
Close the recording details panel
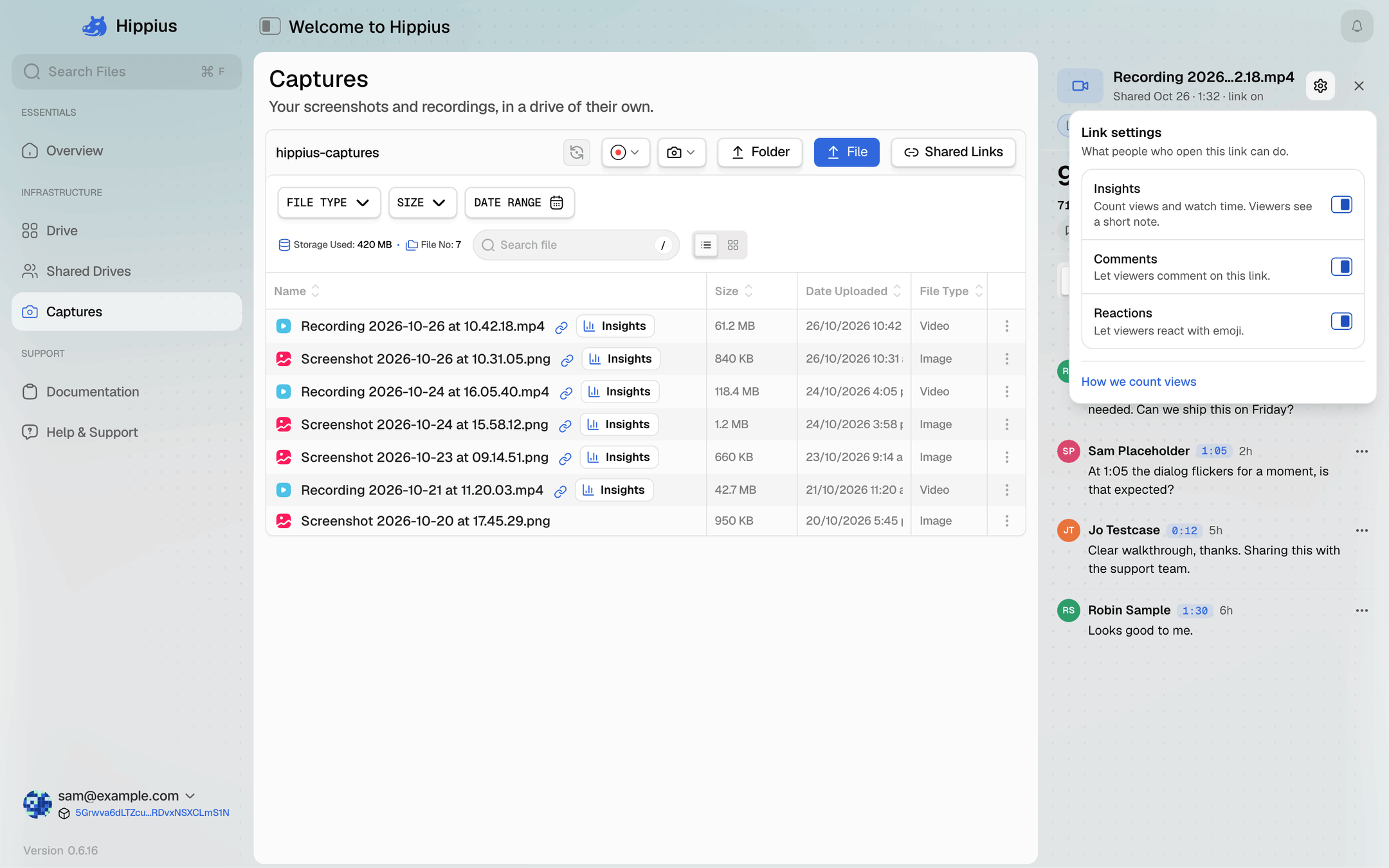[1359, 86]
